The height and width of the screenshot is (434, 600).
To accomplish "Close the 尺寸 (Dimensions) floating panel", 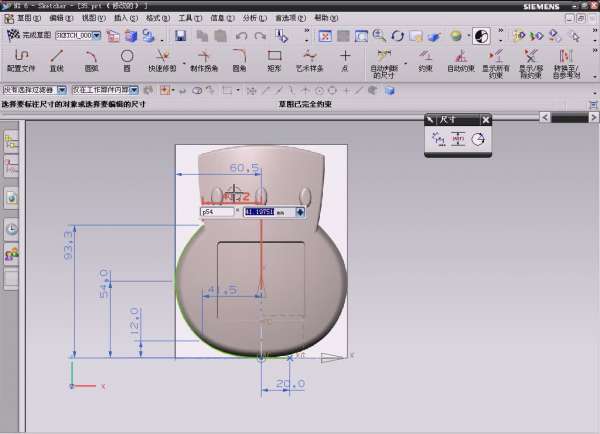I will point(486,120).
